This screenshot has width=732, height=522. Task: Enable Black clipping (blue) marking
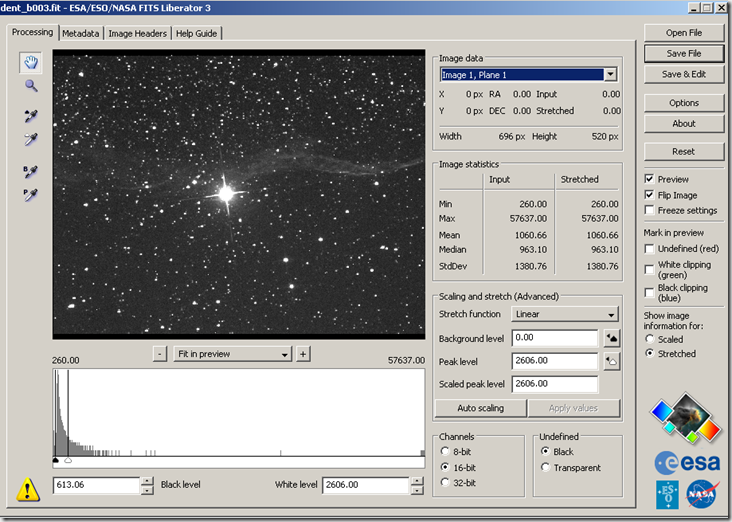[x=649, y=292]
